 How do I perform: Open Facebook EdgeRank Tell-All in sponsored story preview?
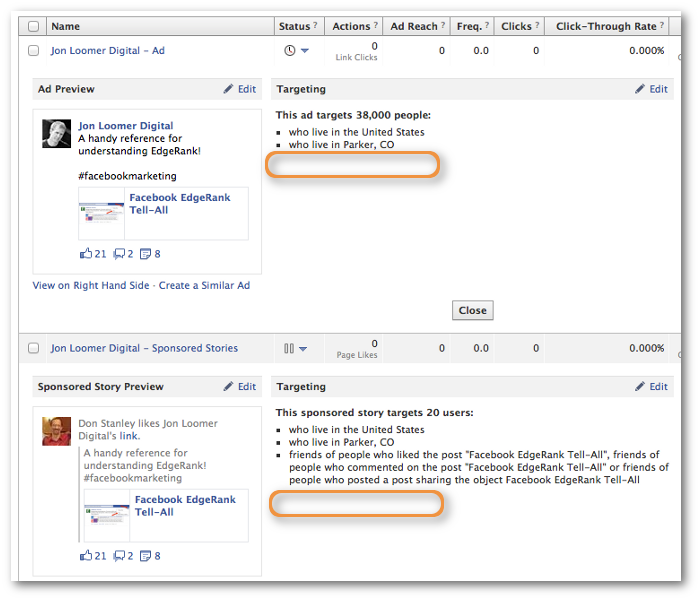pyautogui.click(x=185, y=505)
